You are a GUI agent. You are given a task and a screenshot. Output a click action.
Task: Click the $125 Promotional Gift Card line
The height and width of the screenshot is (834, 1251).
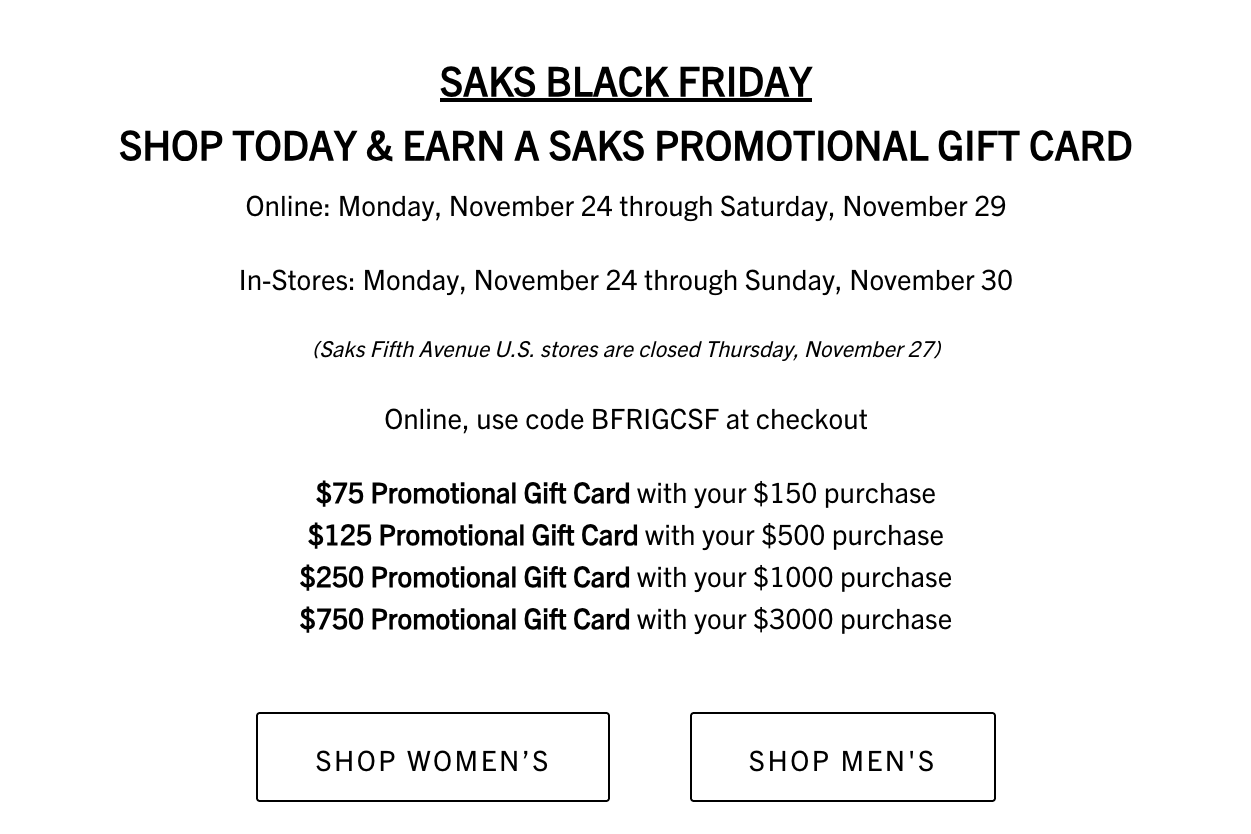[x=625, y=535]
